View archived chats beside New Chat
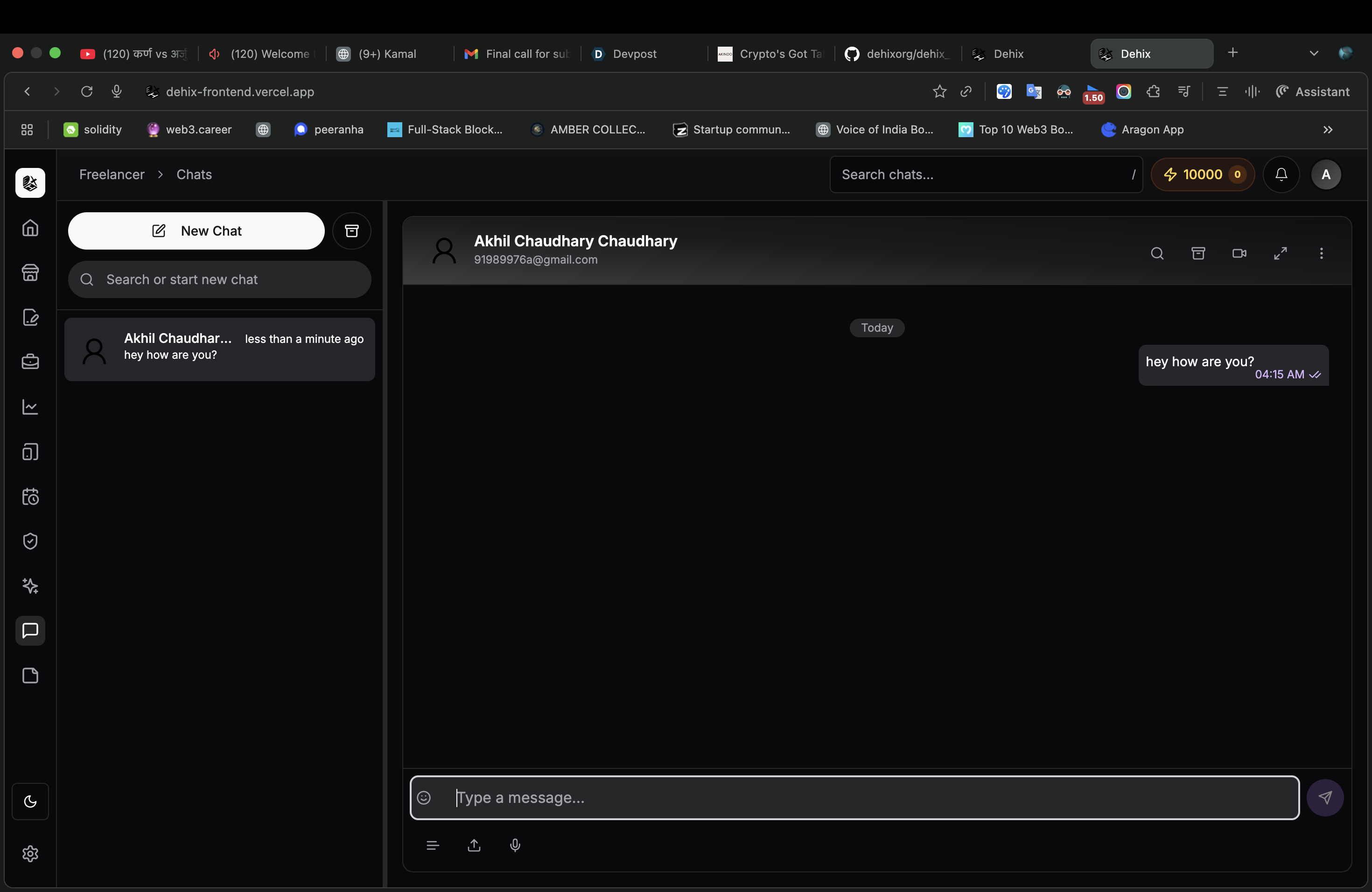Viewport: 1372px width, 892px height. [351, 231]
